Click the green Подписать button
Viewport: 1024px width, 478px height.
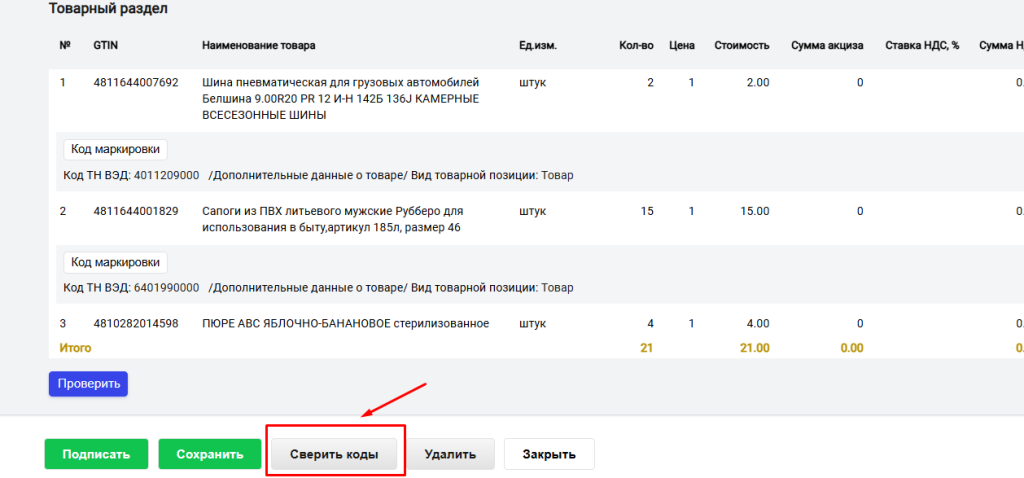coord(96,454)
